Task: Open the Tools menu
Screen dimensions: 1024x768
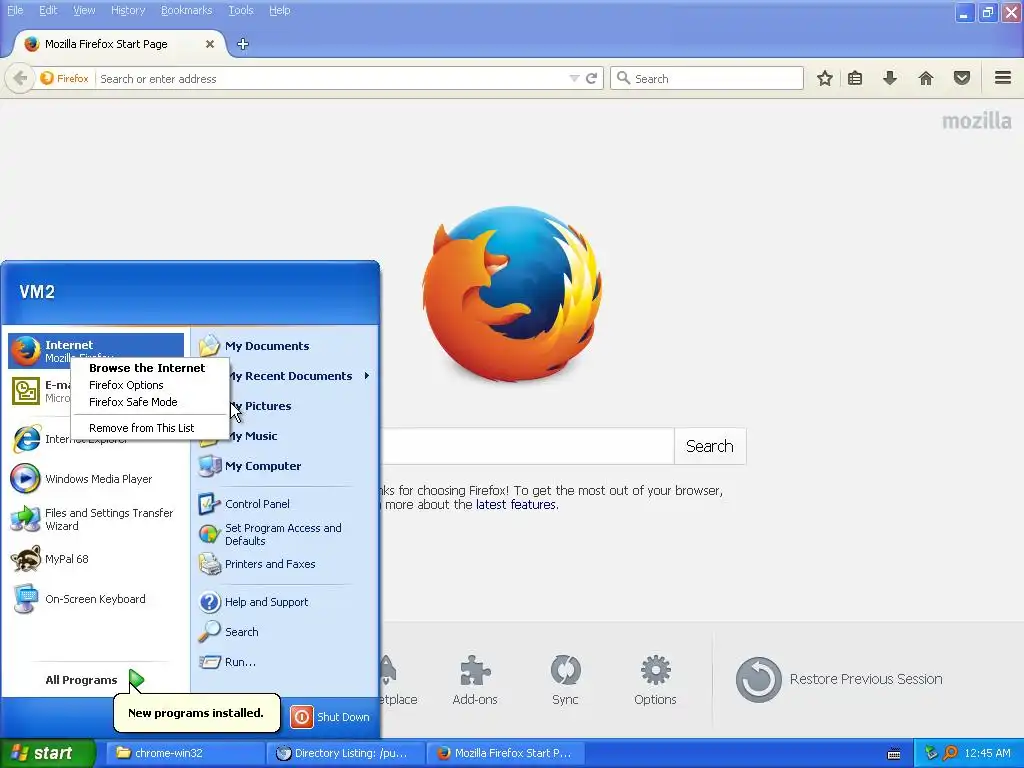Action: tap(240, 10)
